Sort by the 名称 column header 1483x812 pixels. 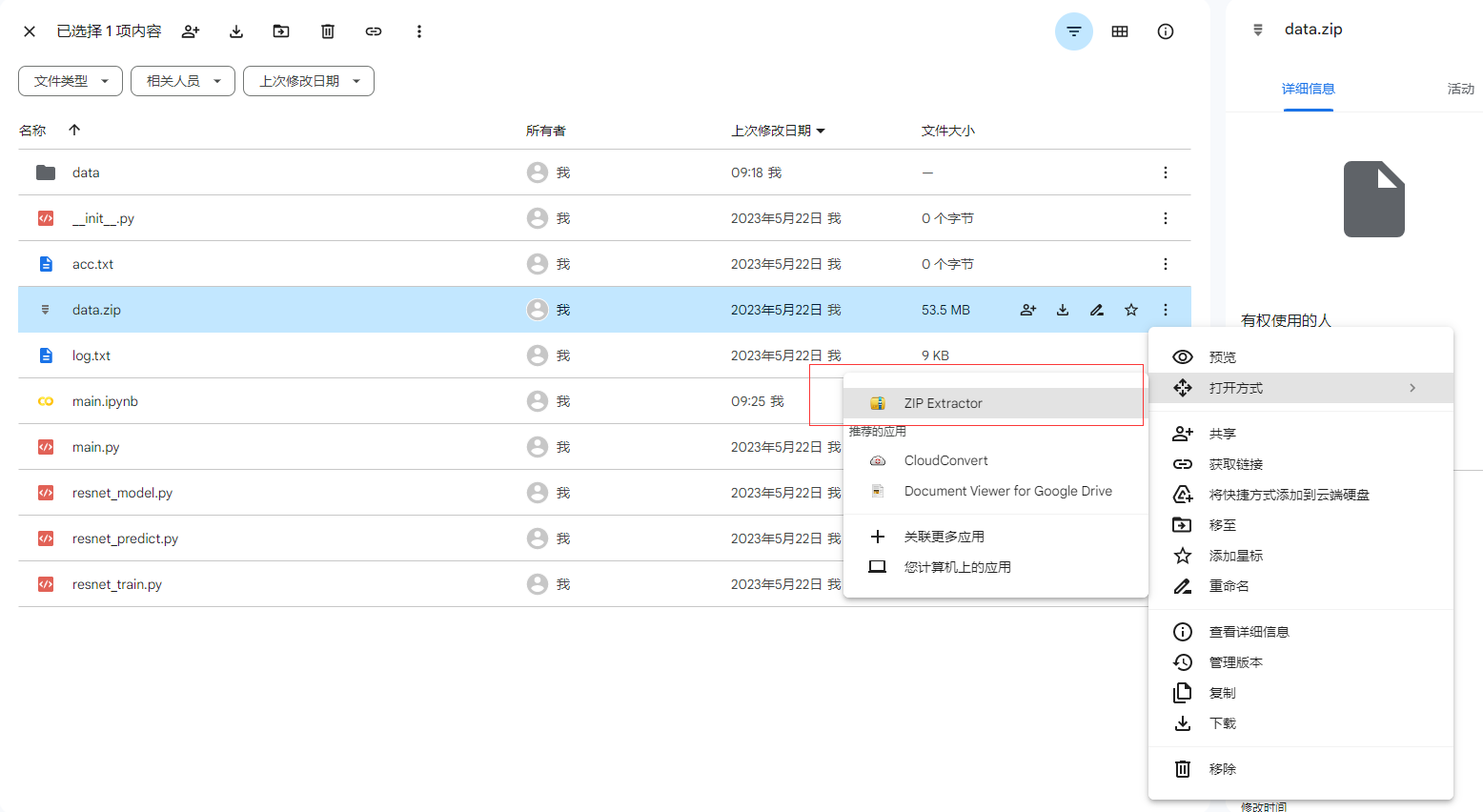32,131
